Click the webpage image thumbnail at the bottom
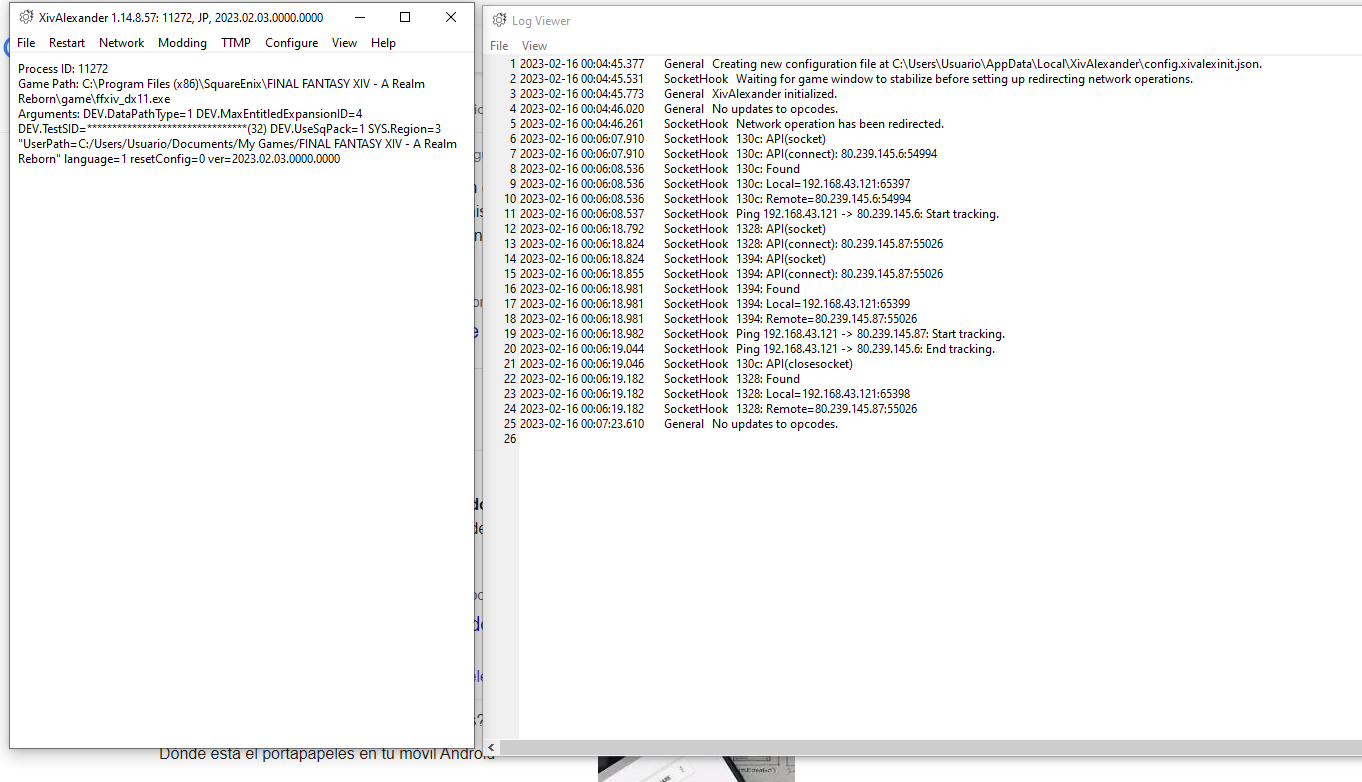 click(695, 770)
